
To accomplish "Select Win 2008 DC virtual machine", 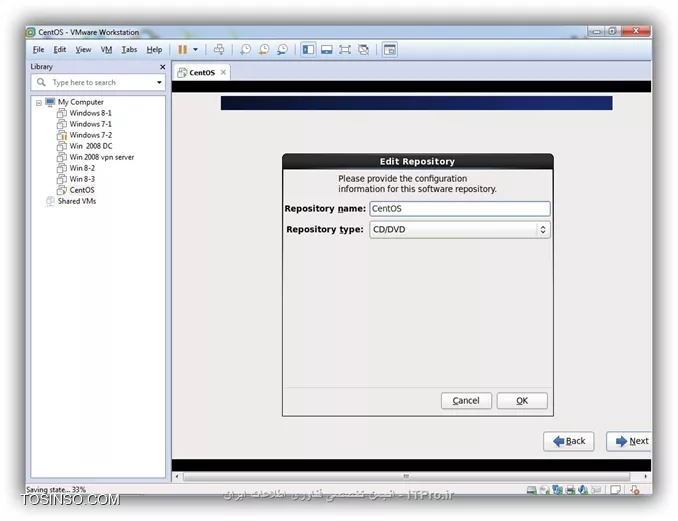I will tap(91, 146).
